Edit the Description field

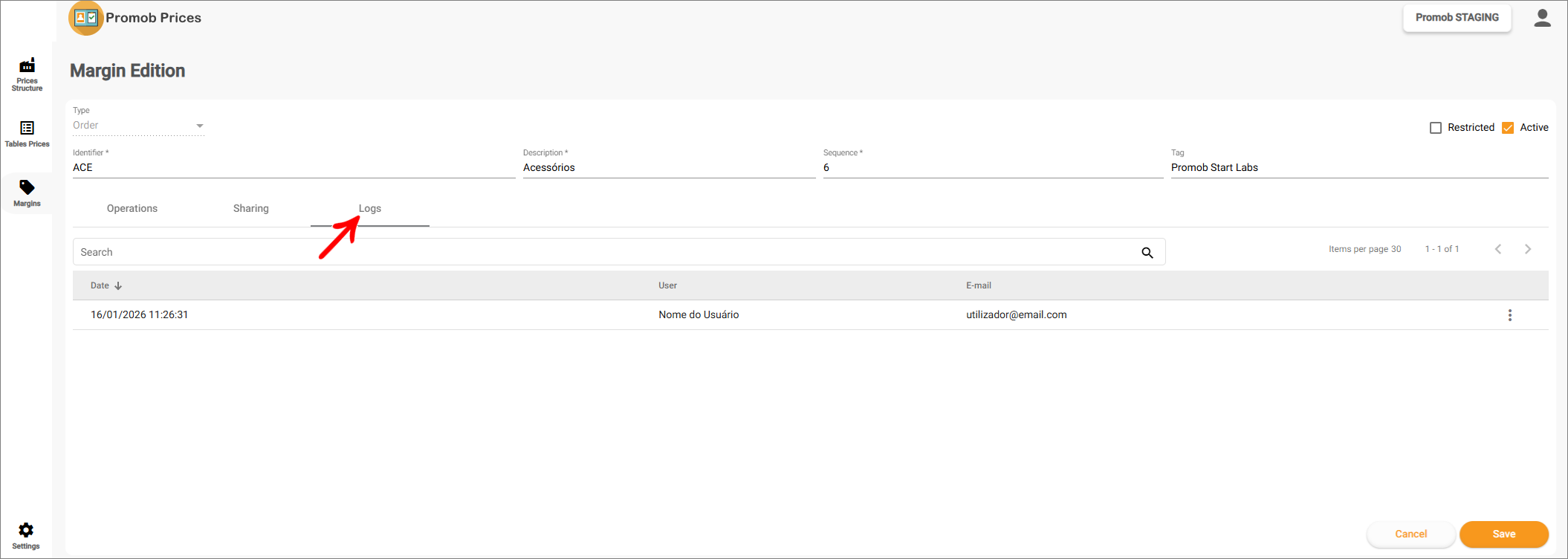[670, 168]
